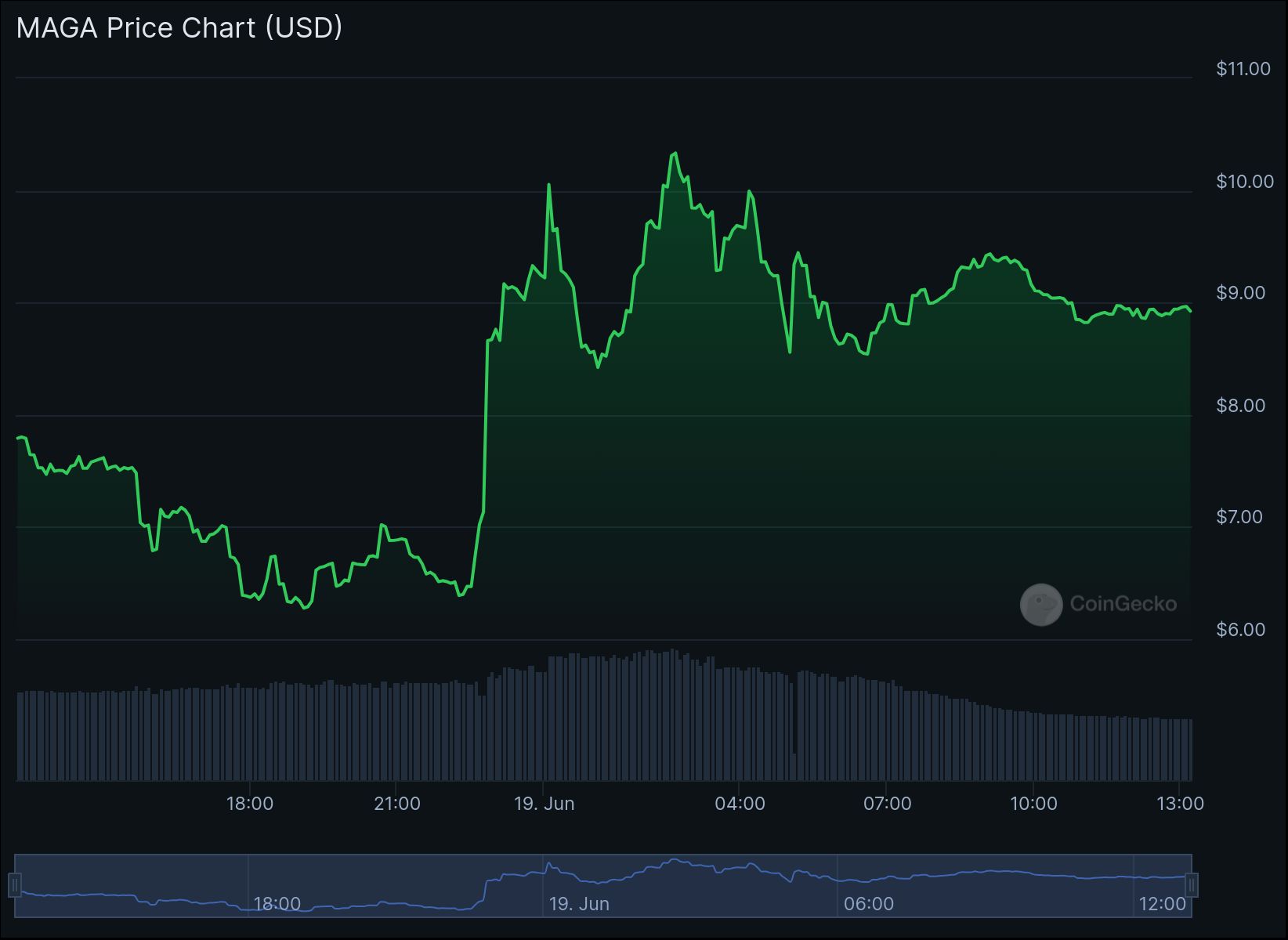Click the 18:00 label inside the range navigator
The height and width of the screenshot is (940, 1288).
[277, 904]
